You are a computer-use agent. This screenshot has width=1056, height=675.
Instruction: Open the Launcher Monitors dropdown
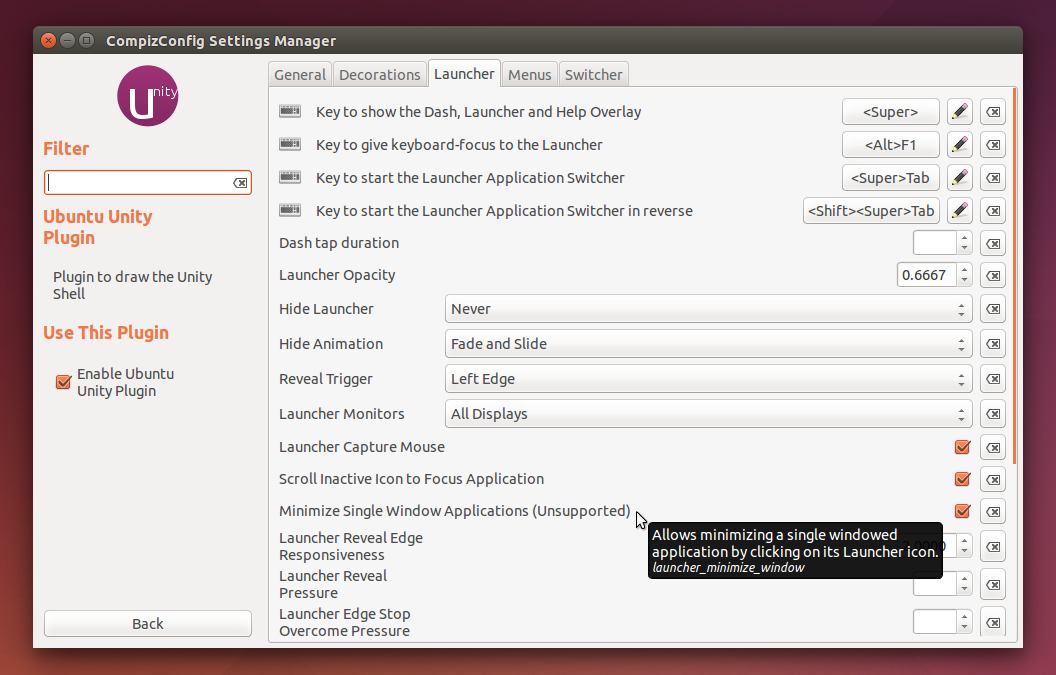pyautogui.click(x=708, y=414)
